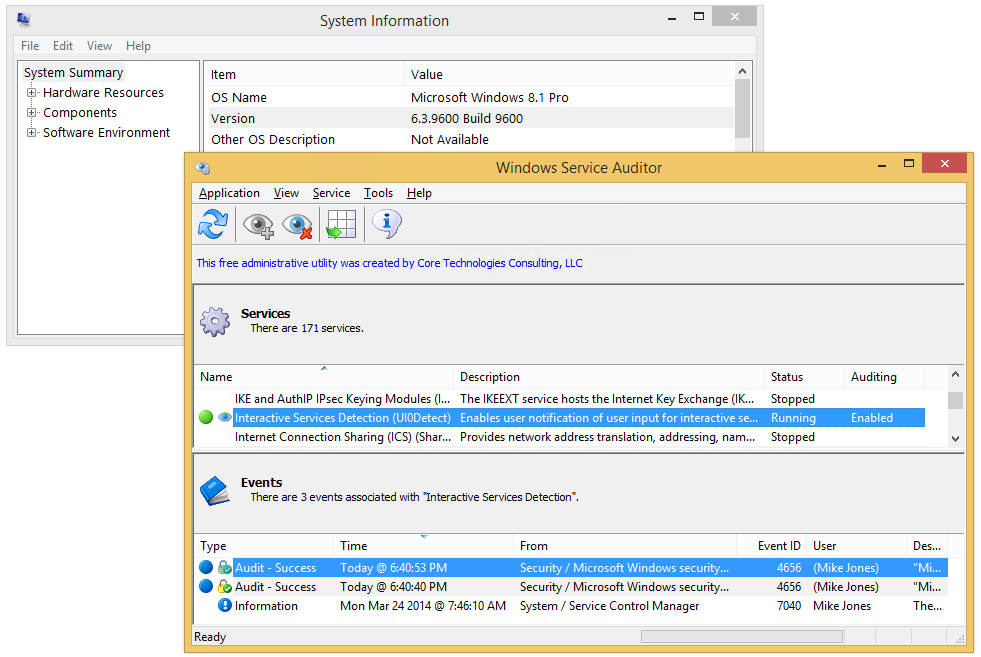Sort events by the User column header

tap(856, 546)
